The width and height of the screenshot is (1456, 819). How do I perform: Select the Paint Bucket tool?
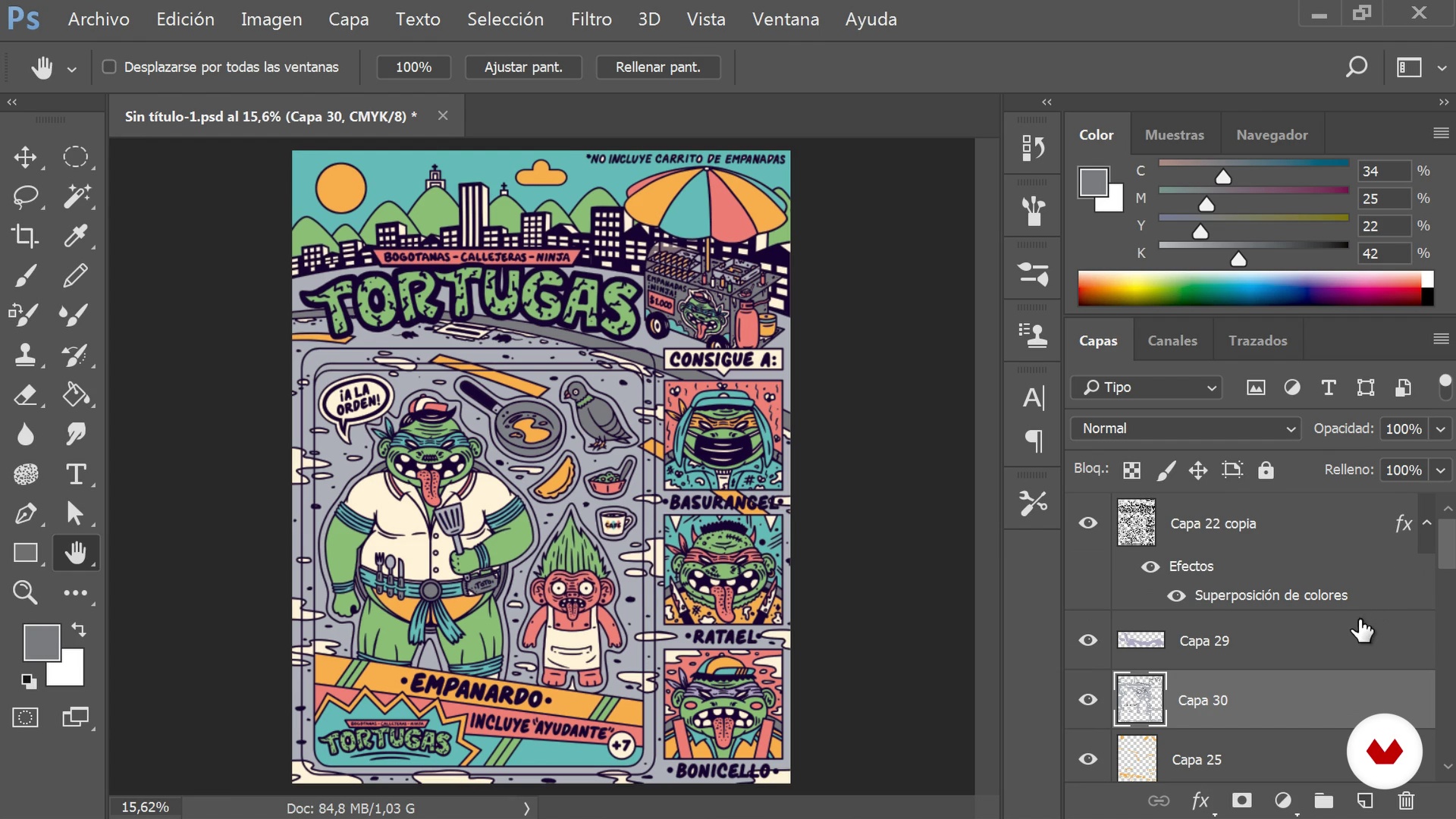75,394
